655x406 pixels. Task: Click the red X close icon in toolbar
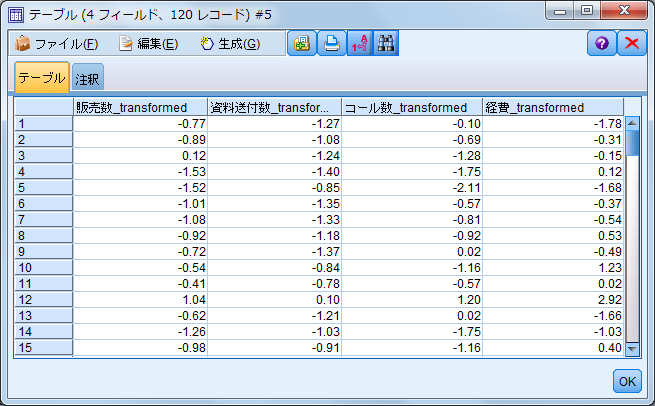(x=632, y=44)
